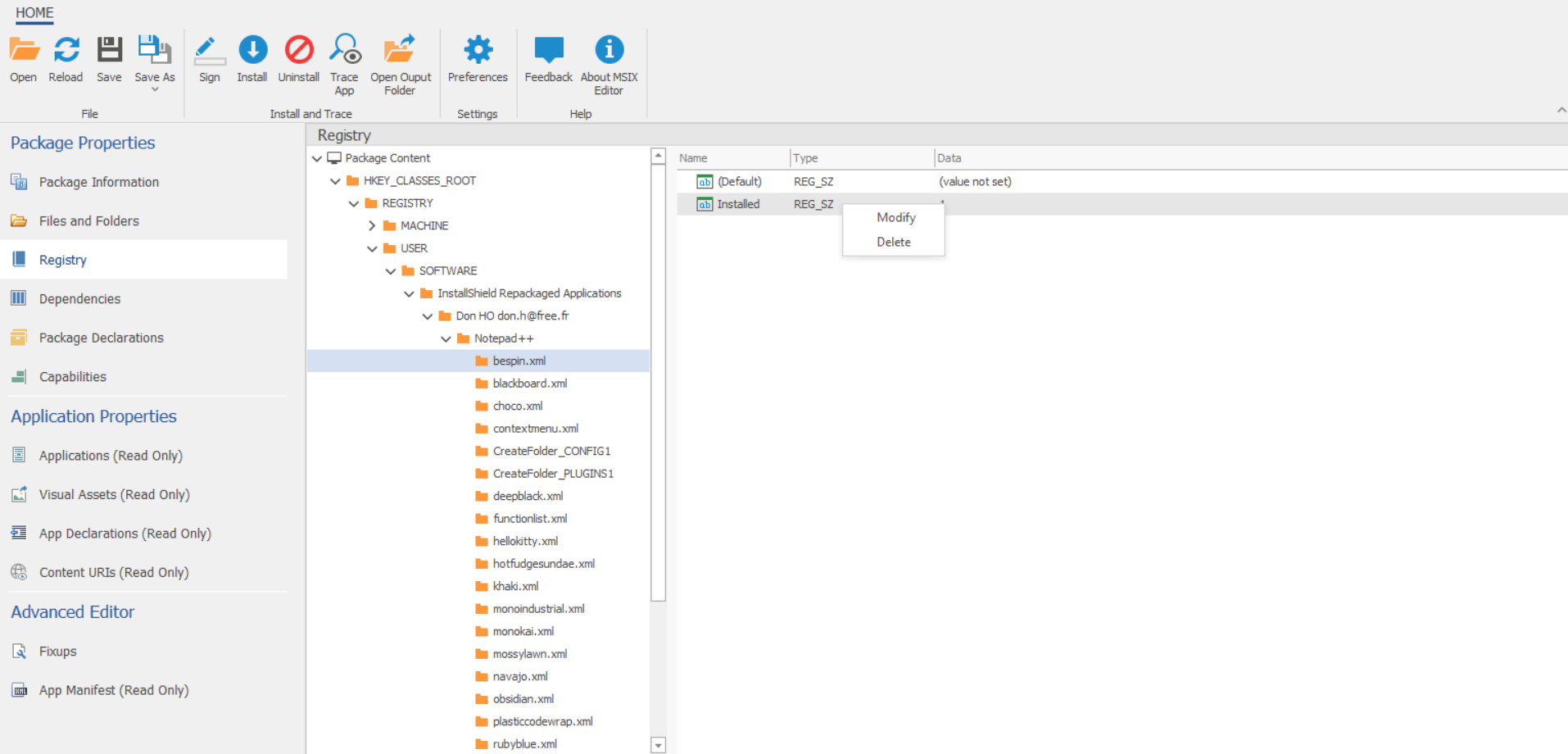Click the Save As icon

point(154,50)
